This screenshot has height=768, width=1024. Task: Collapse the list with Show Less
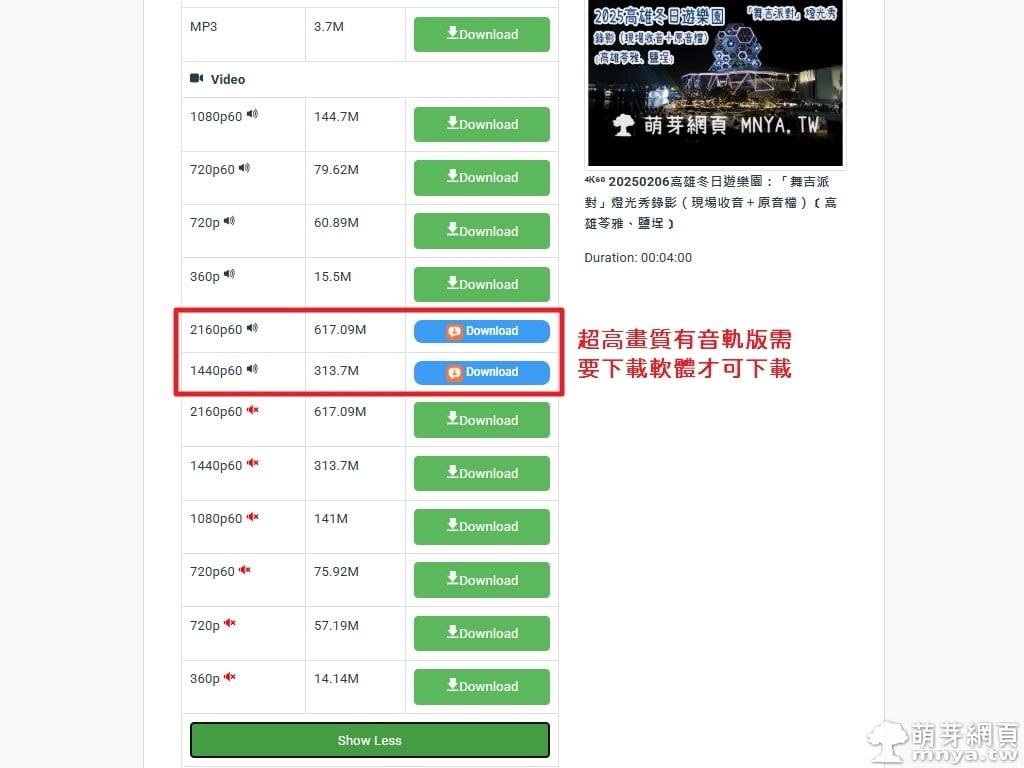tap(370, 740)
